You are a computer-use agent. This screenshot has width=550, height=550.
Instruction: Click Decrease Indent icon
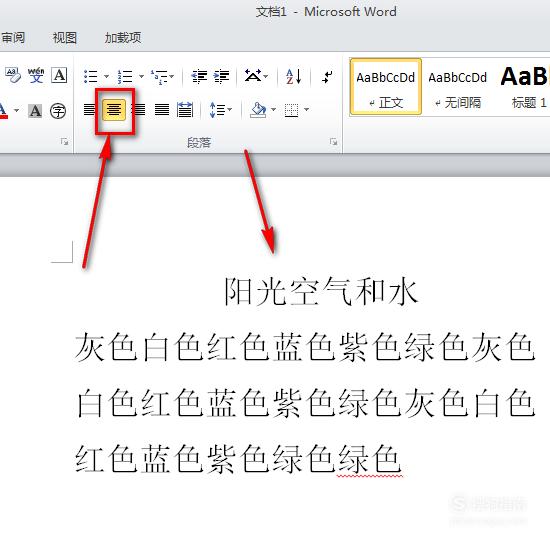(199, 76)
